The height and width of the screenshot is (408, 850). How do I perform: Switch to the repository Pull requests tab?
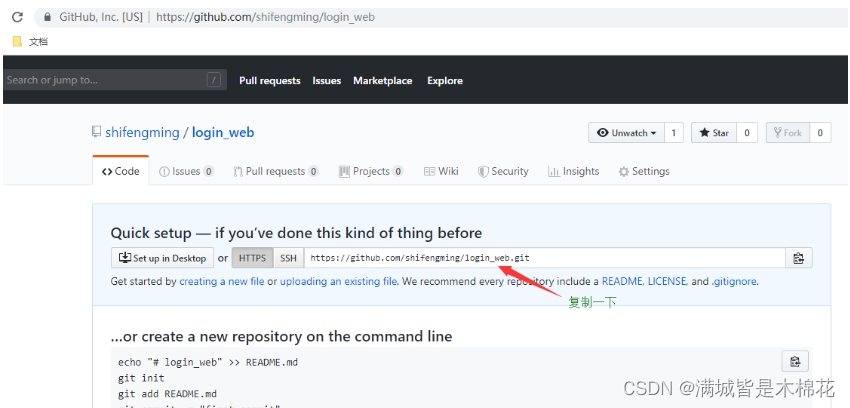[275, 171]
